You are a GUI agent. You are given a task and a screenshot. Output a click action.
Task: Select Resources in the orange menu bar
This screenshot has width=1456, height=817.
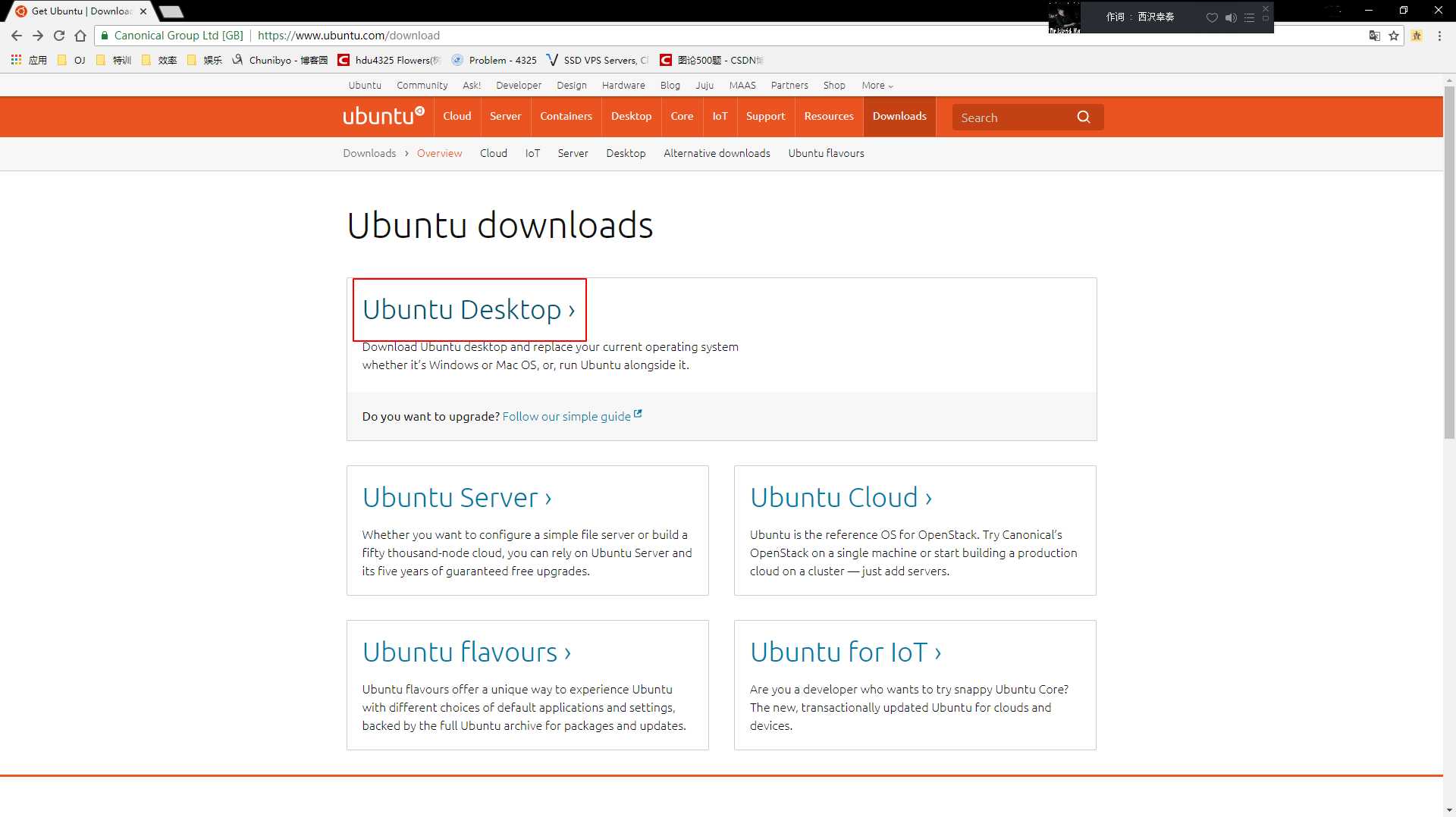pyautogui.click(x=829, y=116)
